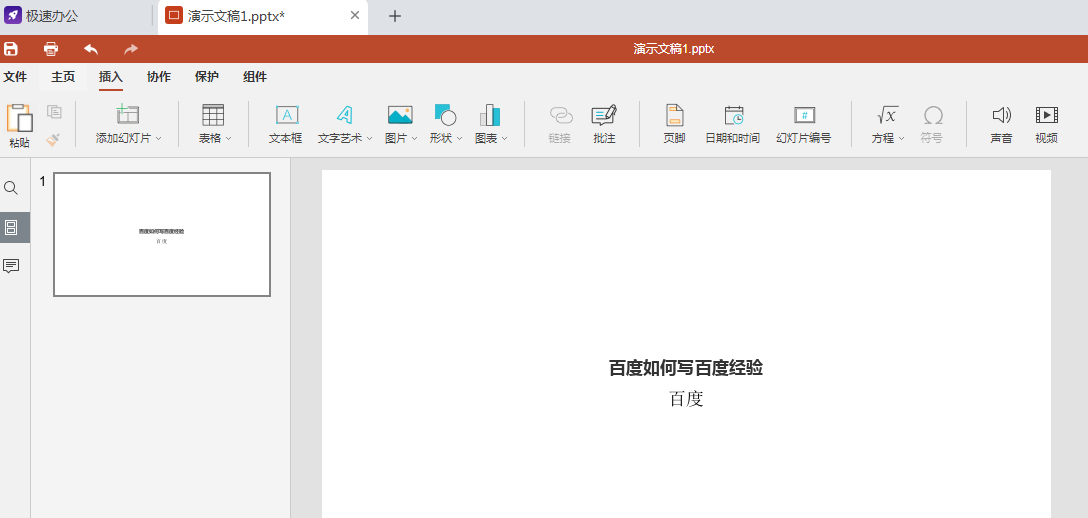The height and width of the screenshot is (518, 1088).
Task: Close the 演示文稿1.pptx tab
Action: 355,15
